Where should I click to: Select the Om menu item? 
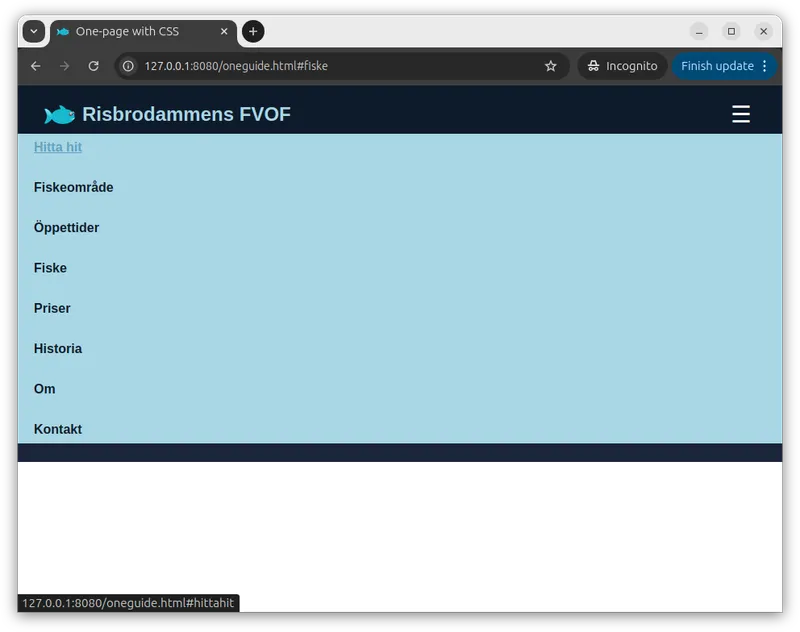point(45,389)
